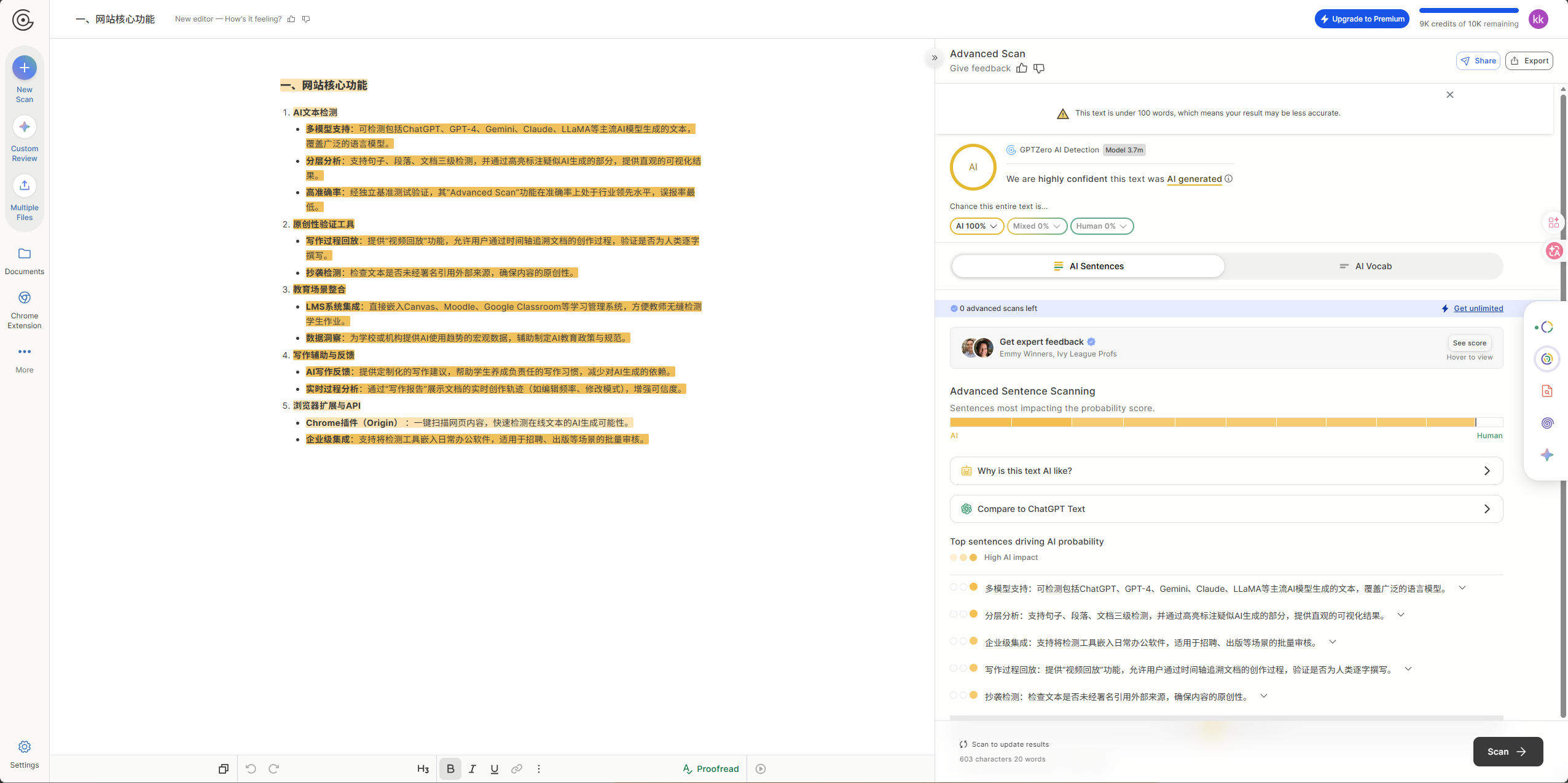Click the play button in the editor toolbar
This screenshot has height=783, width=1568.
click(x=761, y=769)
